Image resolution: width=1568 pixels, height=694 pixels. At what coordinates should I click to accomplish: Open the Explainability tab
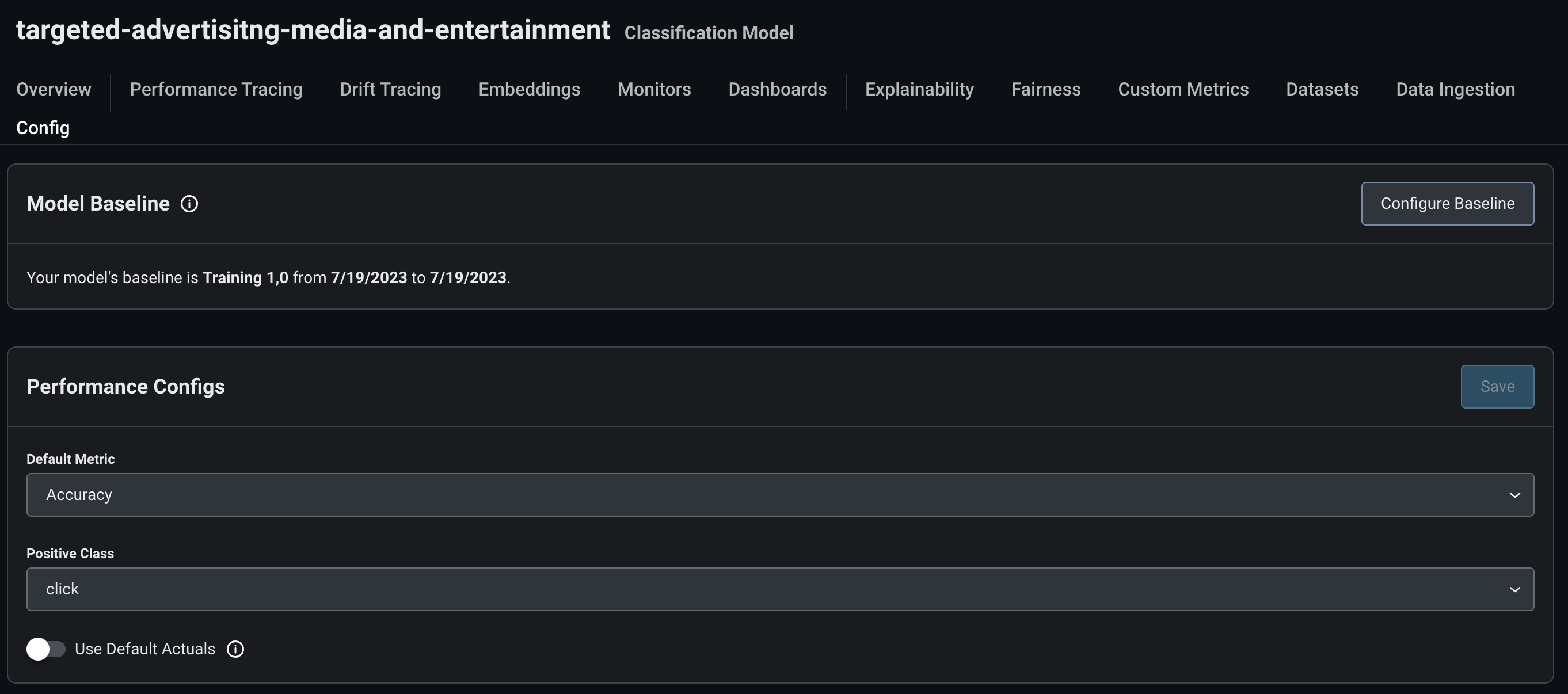[919, 90]
